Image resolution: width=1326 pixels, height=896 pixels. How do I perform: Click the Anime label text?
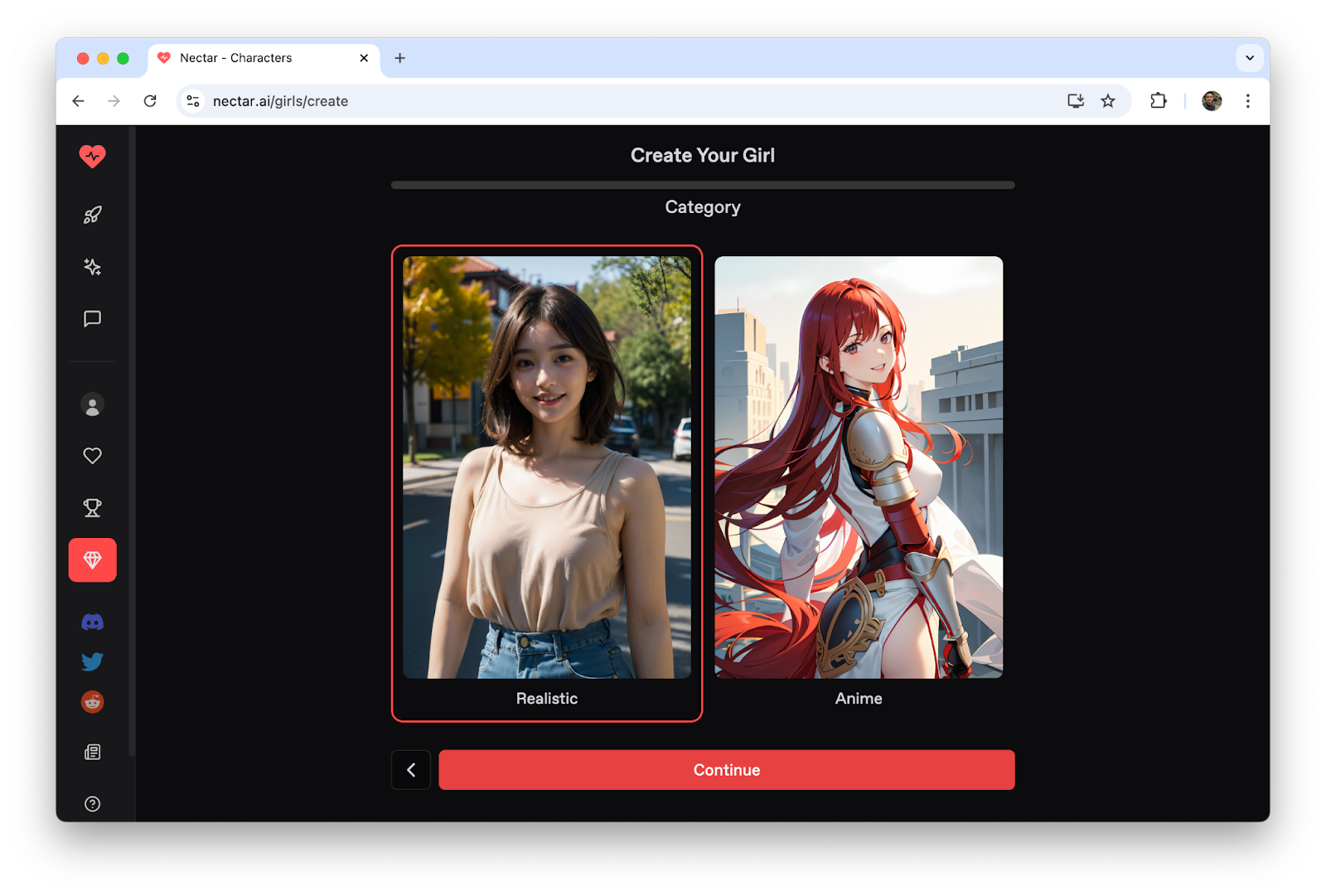coord(859,699)
